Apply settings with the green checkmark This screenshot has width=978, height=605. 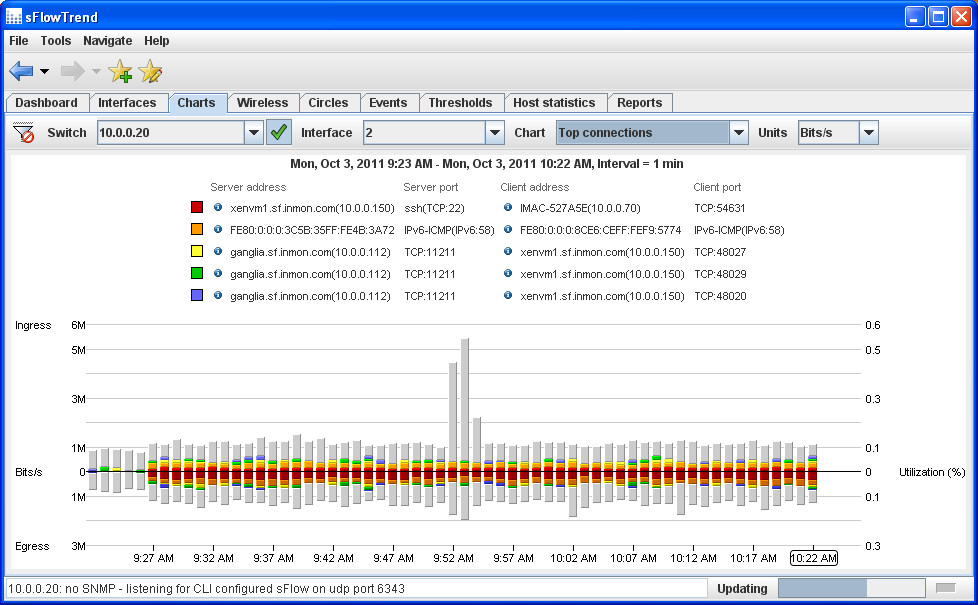click(279, 131)
